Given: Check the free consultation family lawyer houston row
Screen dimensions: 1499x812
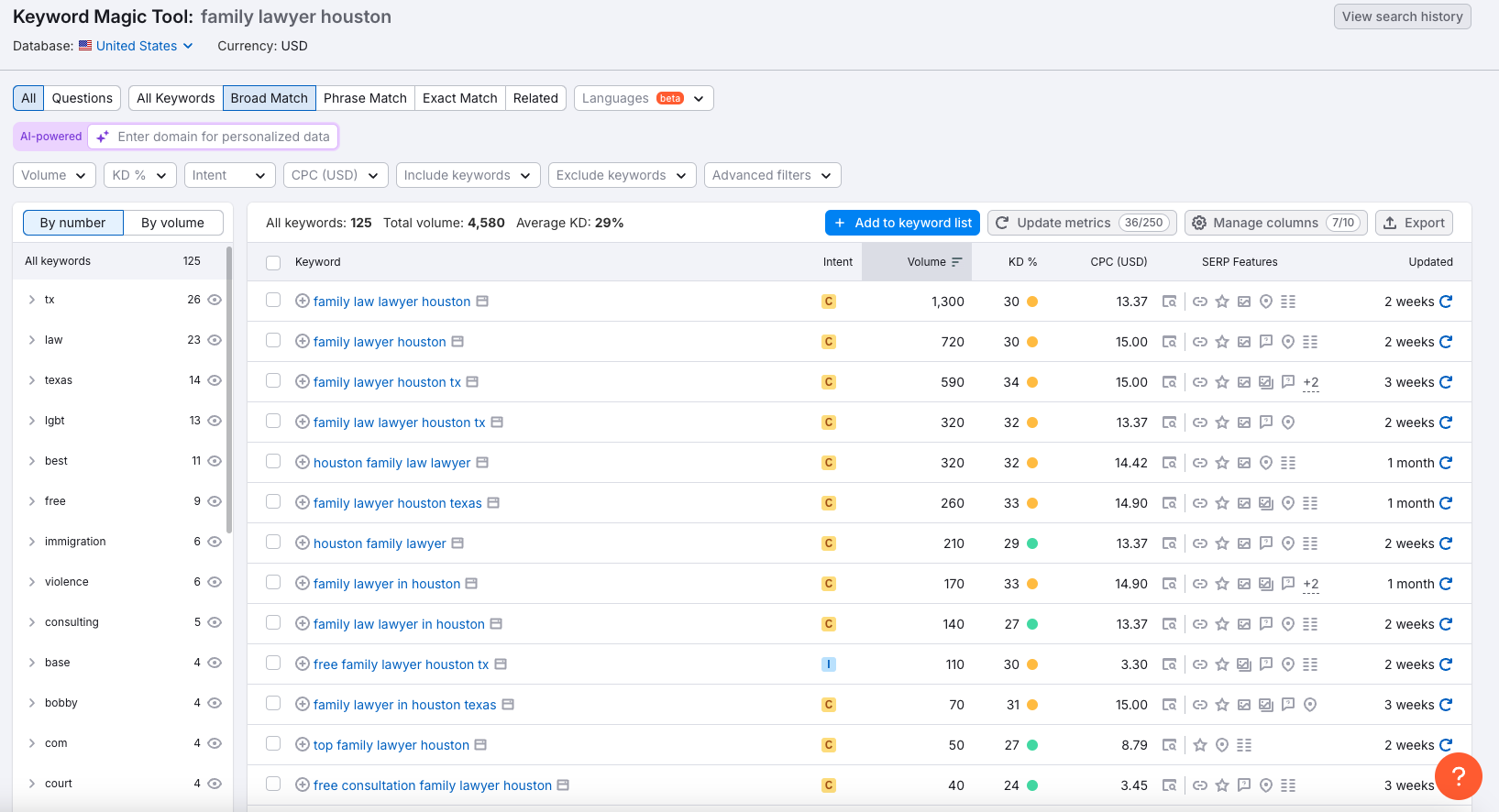Looking at the screenshot, I should [x=273, y=784].
